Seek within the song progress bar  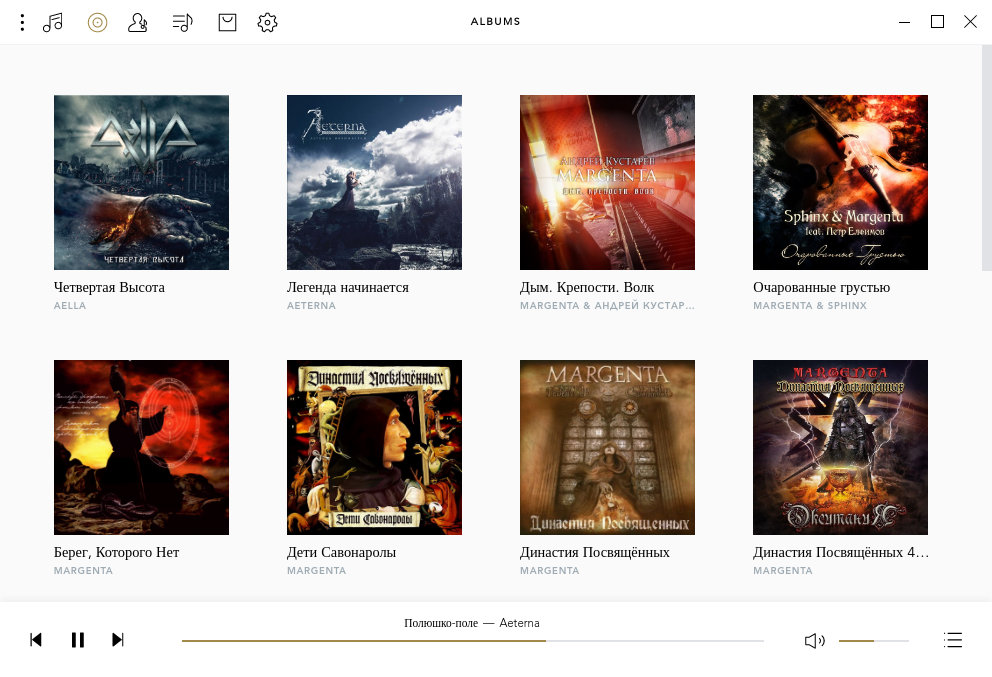[473, 641]
